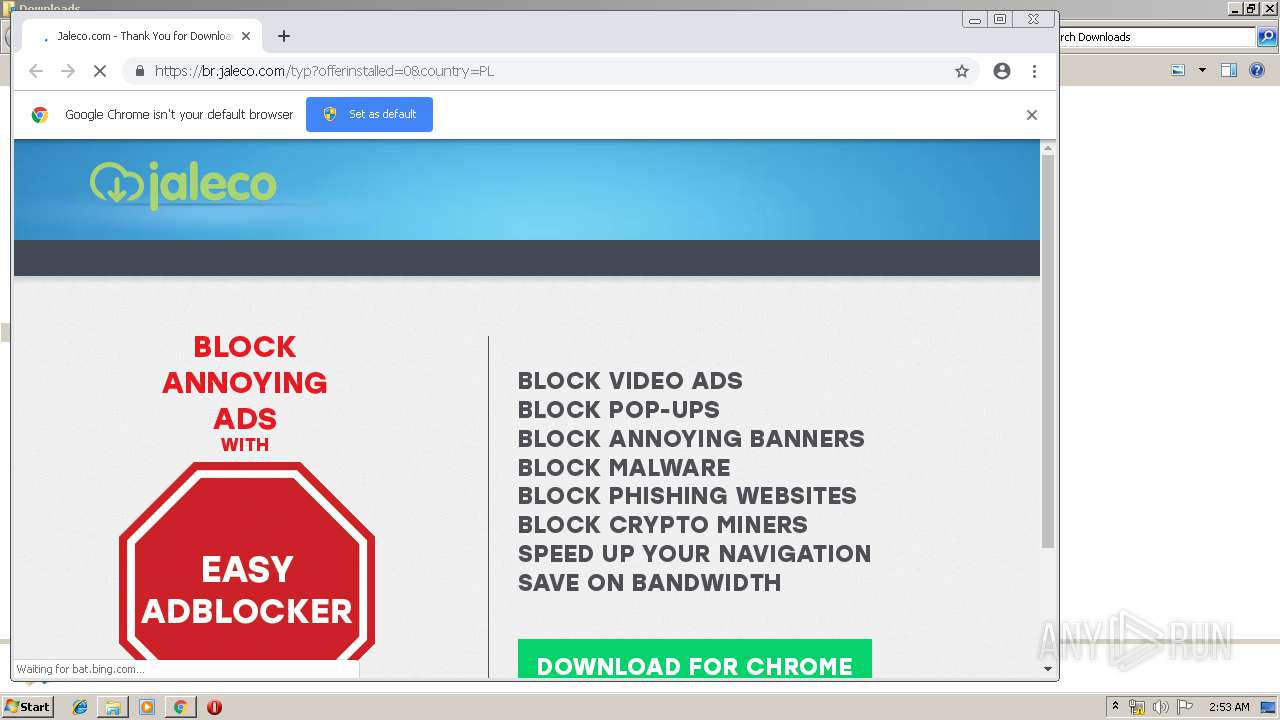Open the Chrome profile avatar
Viewport: 1280px width, 720px height.
click(1002, 71)
